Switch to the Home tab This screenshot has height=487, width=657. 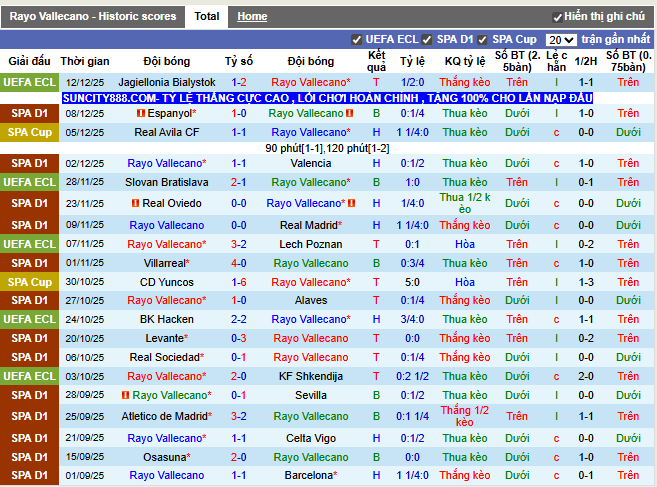(252, 16)
